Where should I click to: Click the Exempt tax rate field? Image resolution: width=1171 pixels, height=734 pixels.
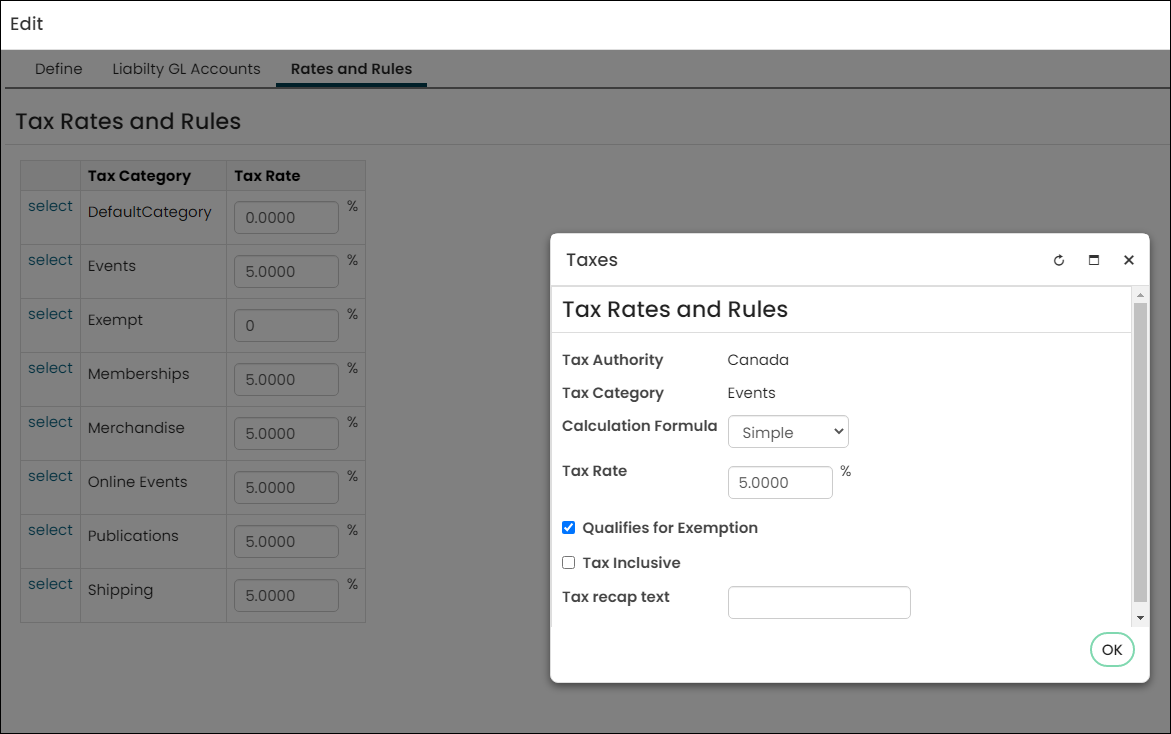coord(286,326)
